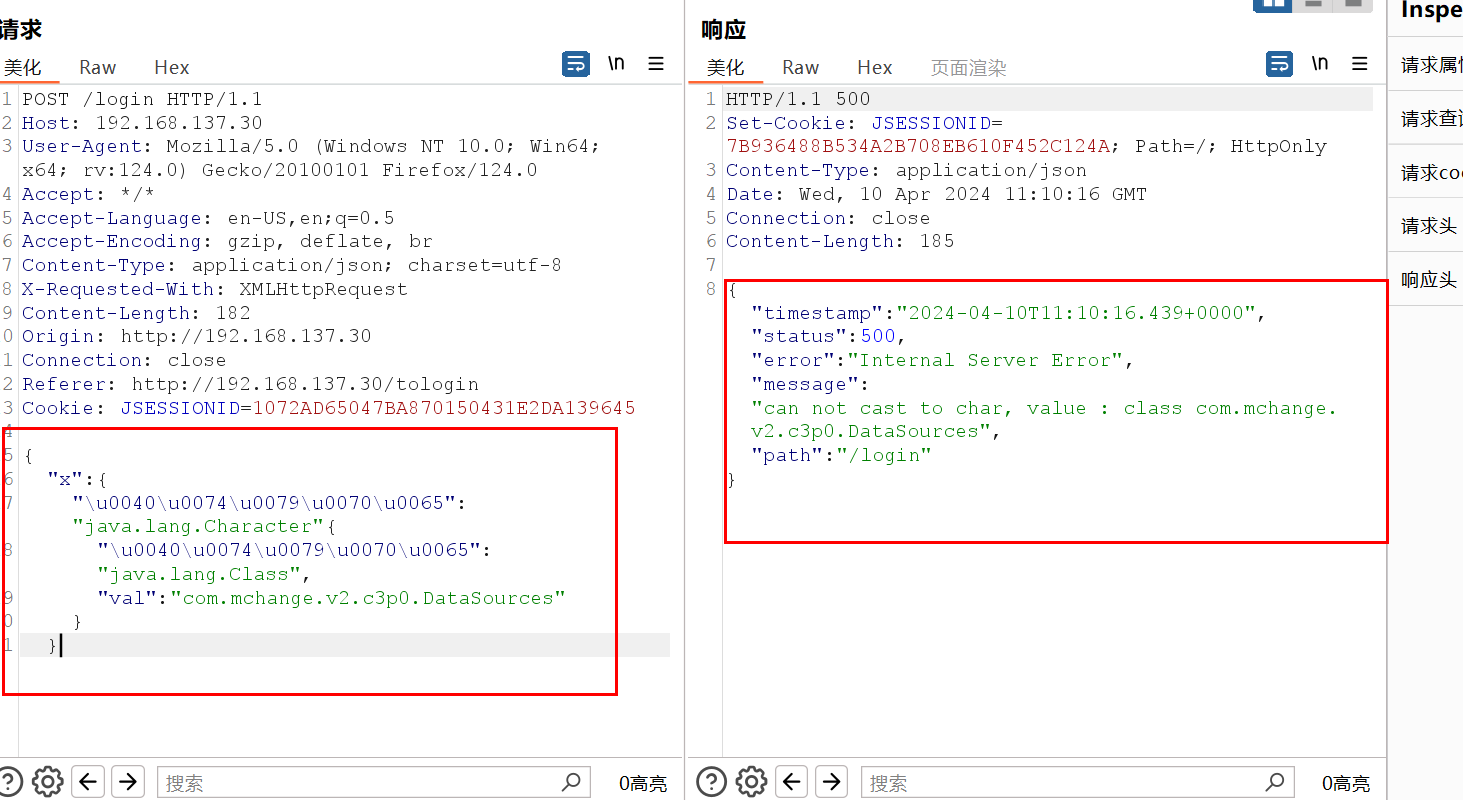This screenshot has height=800, width=1463.
Task: Click response search magnifier icon
Action: pos(1274,782)
